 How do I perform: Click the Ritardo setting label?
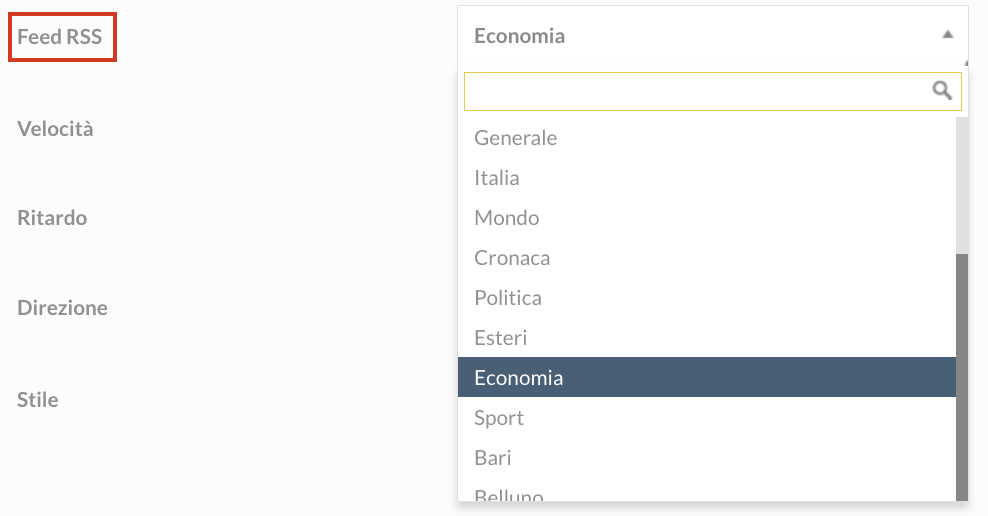tap(52, 218)
